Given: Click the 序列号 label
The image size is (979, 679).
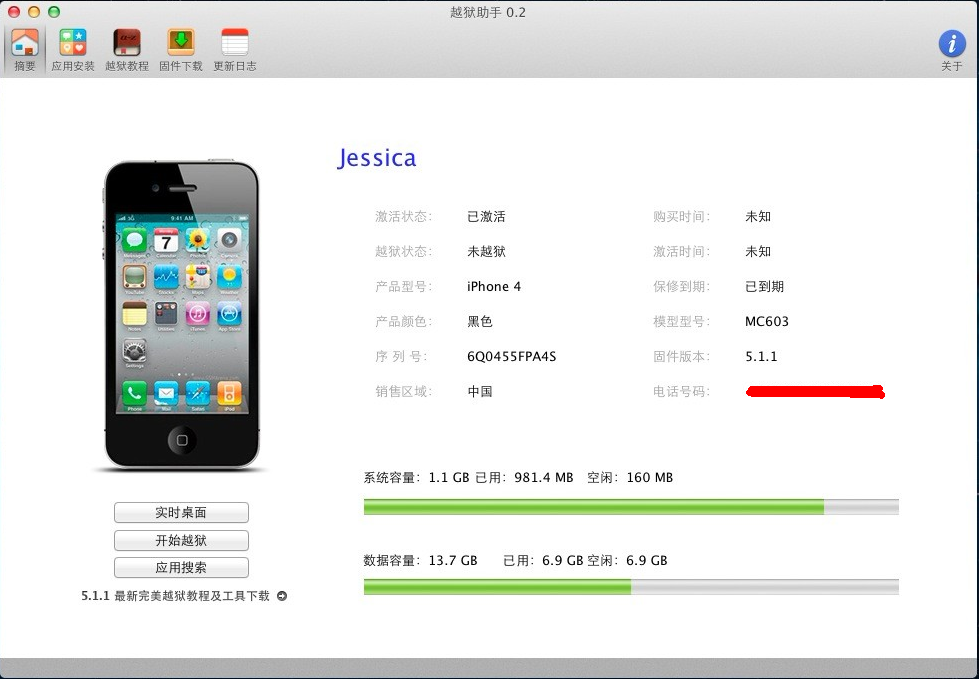Looking at the screenshot, I should 401,356.
